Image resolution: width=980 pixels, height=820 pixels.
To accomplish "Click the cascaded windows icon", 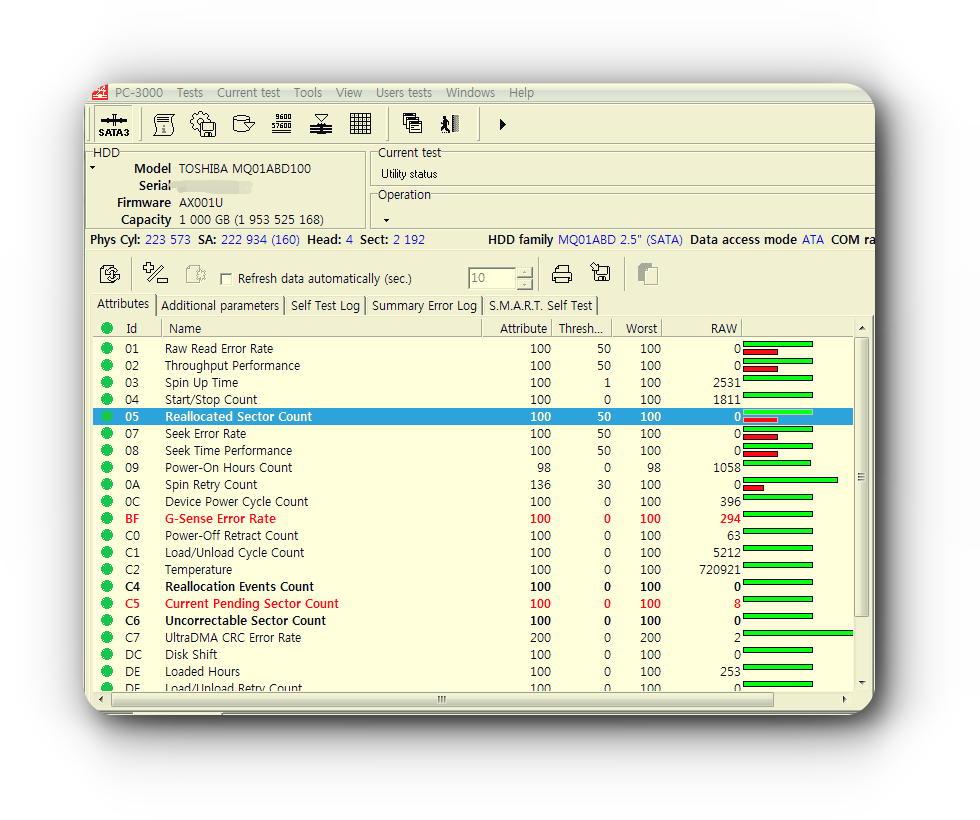I will 412,123.
